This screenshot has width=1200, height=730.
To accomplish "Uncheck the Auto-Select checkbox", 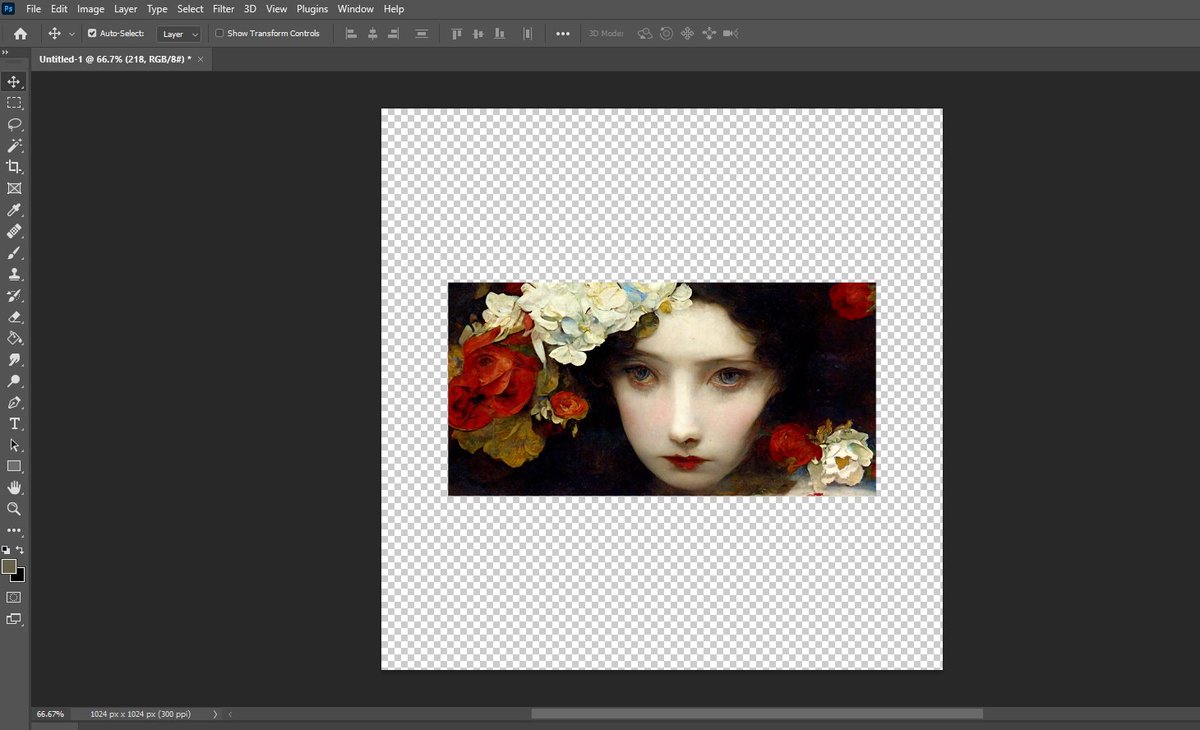I will pos(92,34).
